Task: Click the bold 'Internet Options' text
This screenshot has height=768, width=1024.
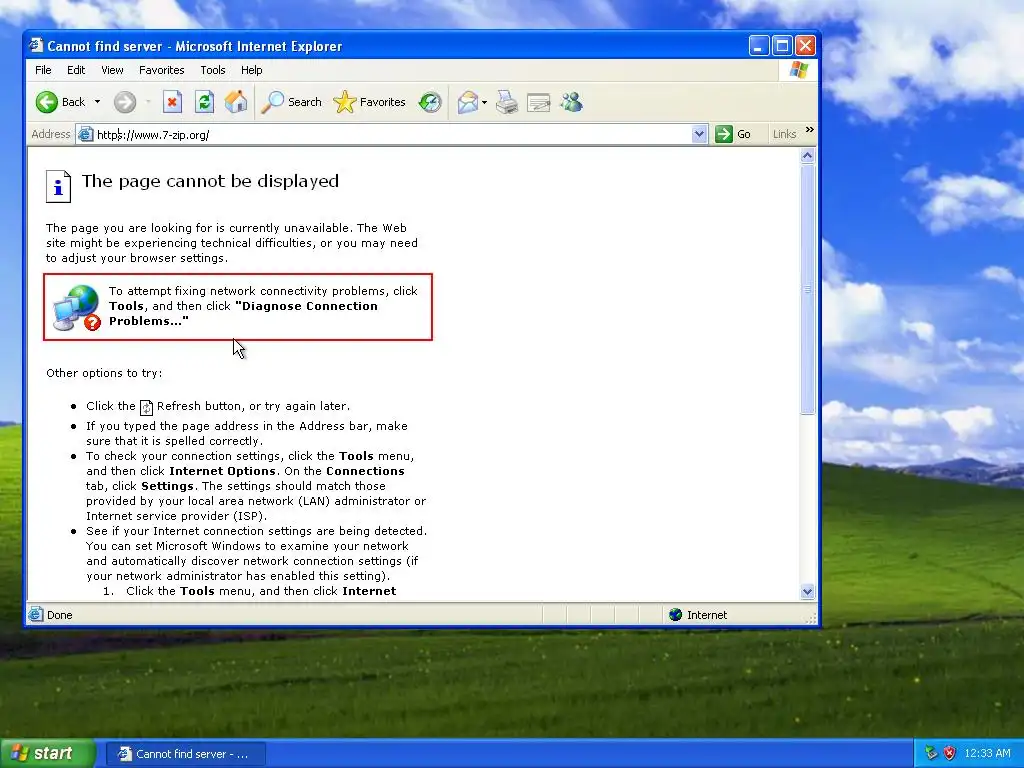Action: (222, 471)
